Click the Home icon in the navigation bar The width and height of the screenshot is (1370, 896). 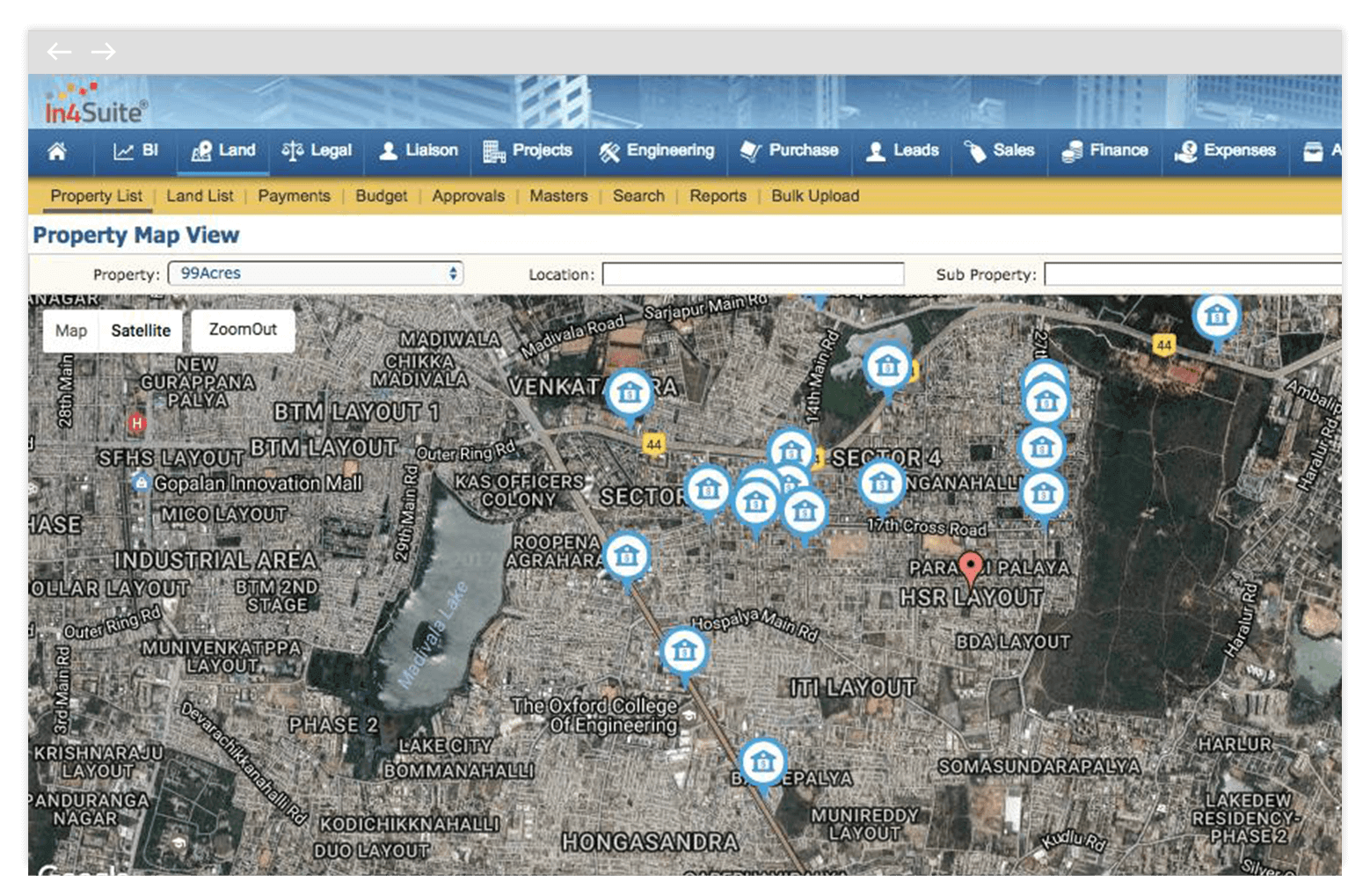[x=58, y=151]
